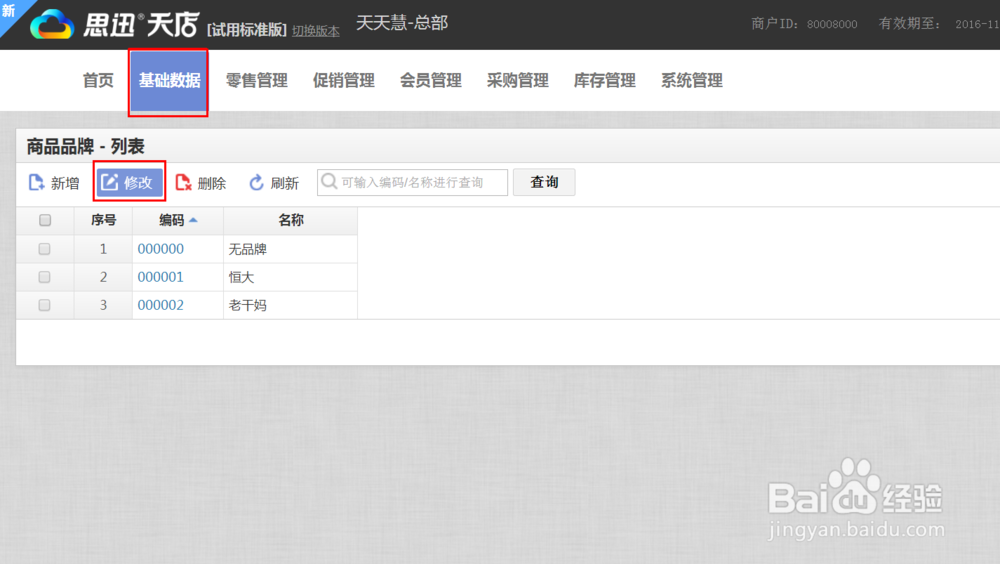Open the 系统管理 menu
1000x564 pixels.
pyautogui.click(x=692, y=80)
